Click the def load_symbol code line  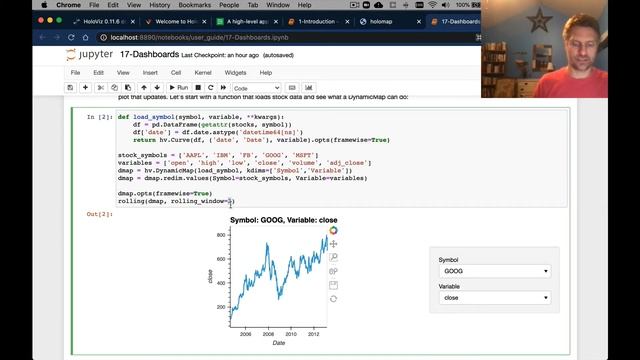pos(201,117)
